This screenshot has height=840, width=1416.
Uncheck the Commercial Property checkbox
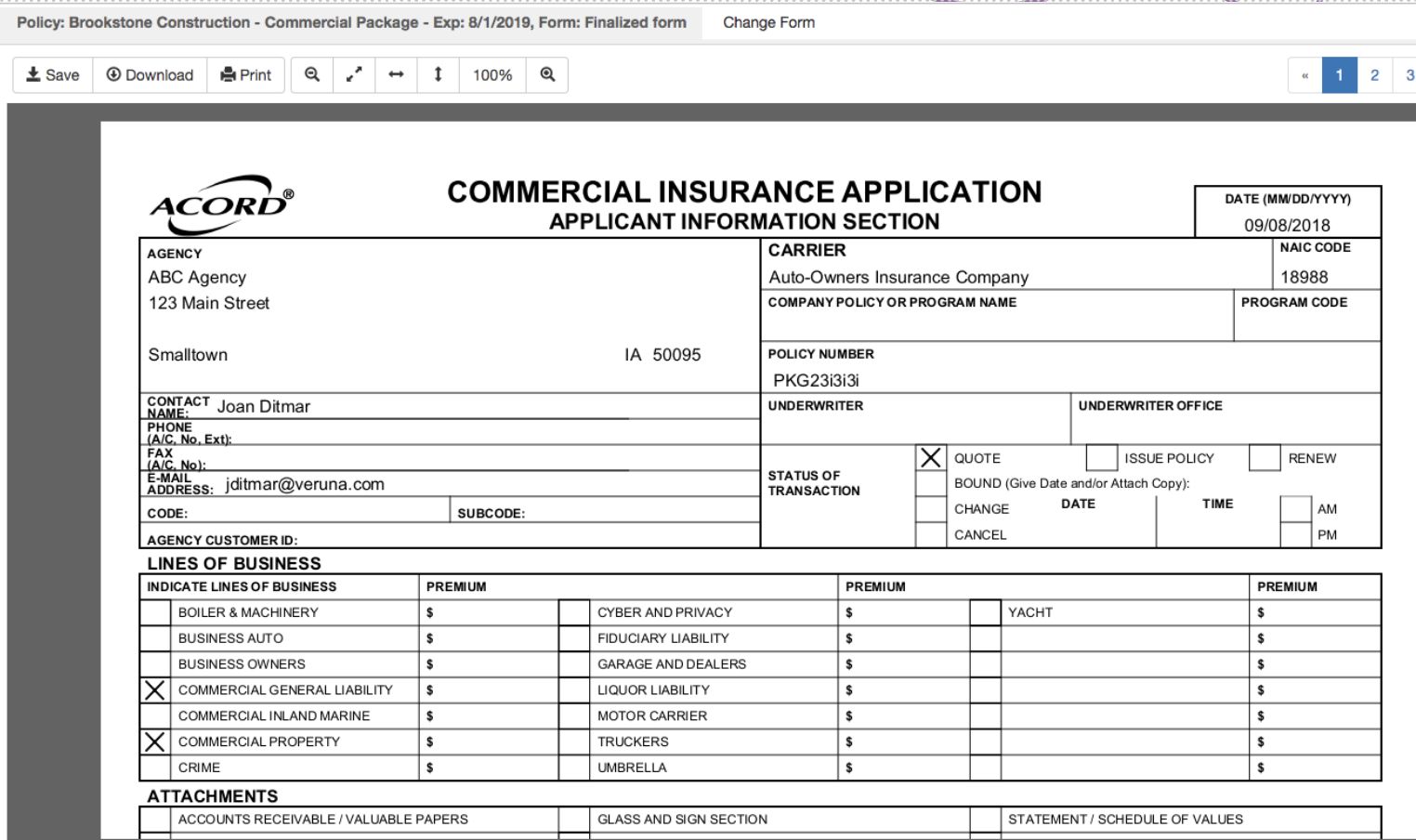155,742
